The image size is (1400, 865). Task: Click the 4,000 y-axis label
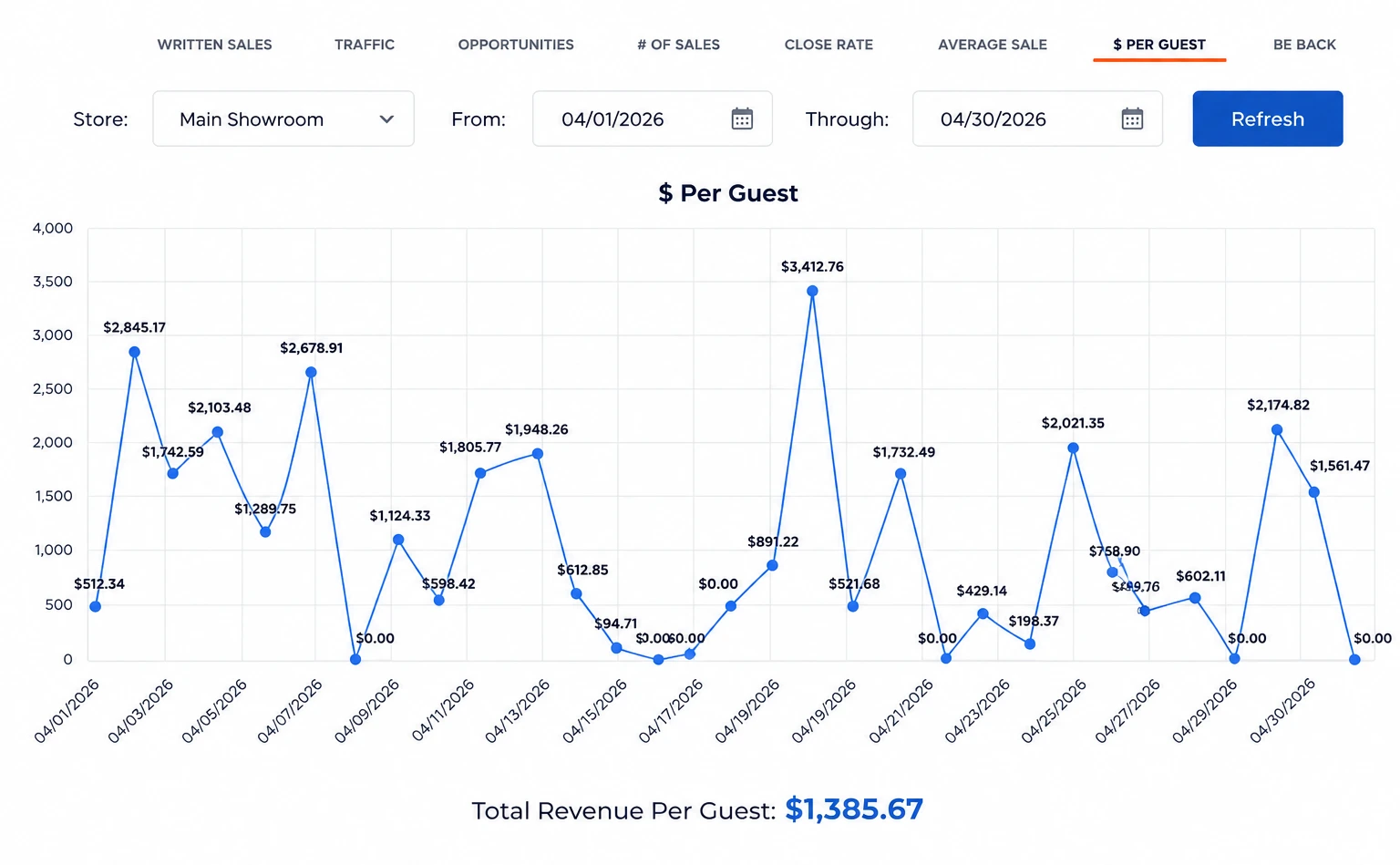click(x=53, y=228)
